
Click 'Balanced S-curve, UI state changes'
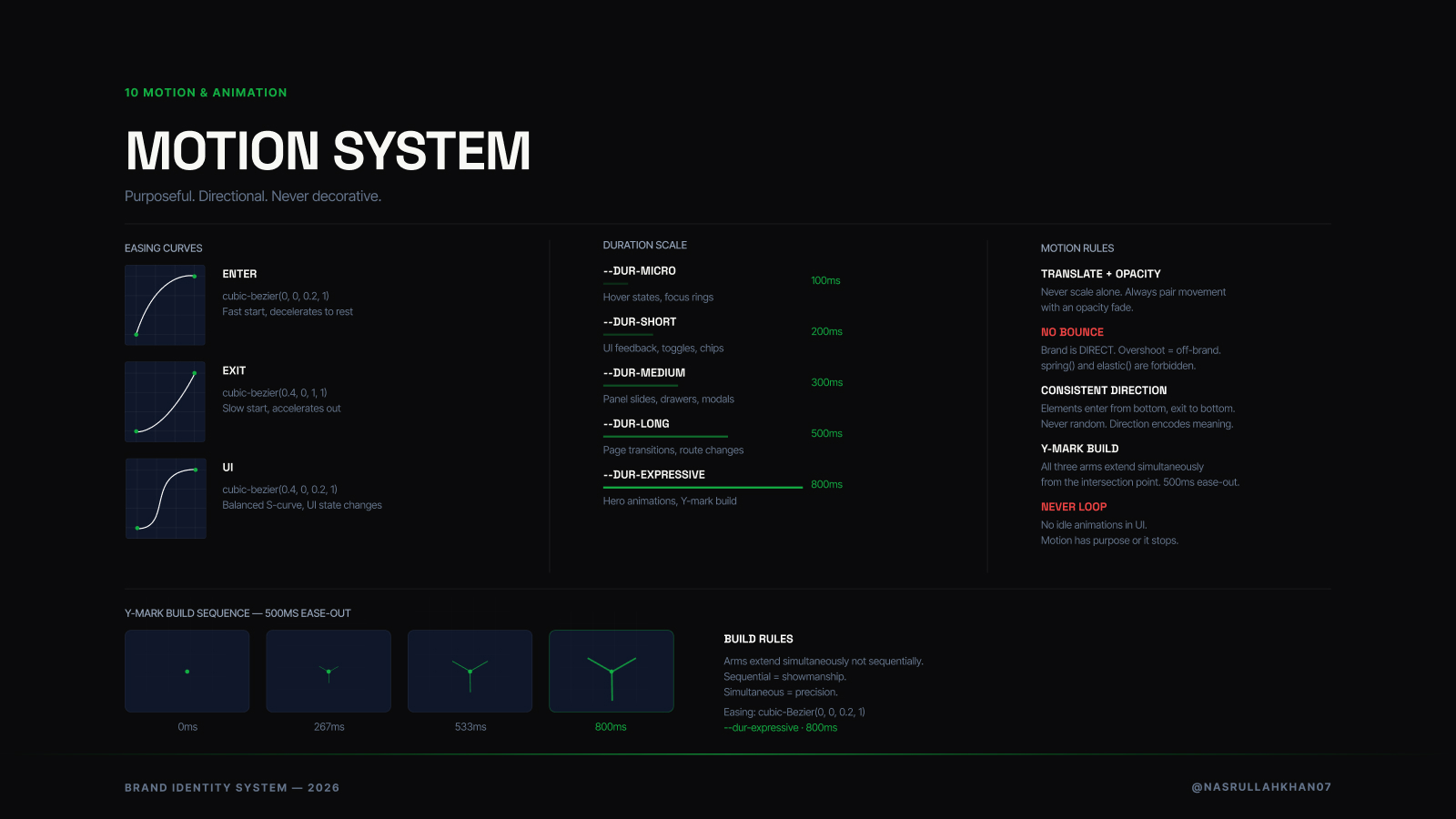point(302,504)
